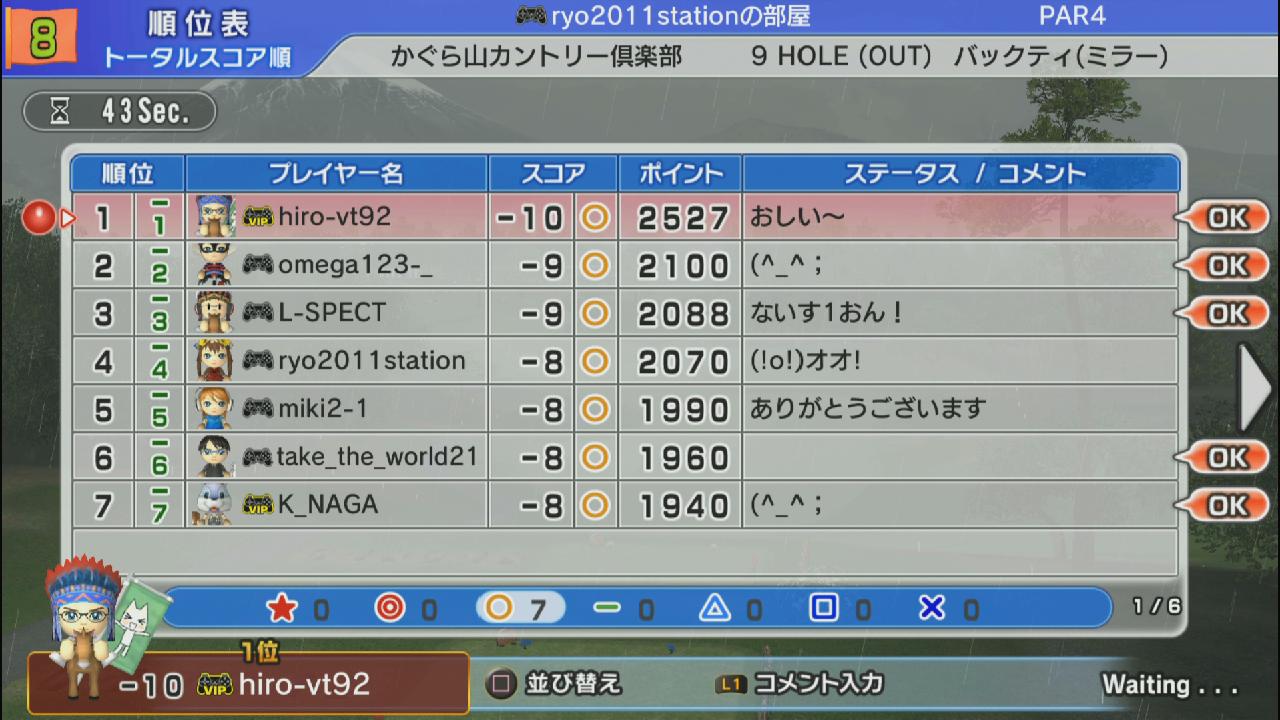The image size is (1280, 720).
Task: Click the blue triangle score icon
Action: [x=714, y=608]
